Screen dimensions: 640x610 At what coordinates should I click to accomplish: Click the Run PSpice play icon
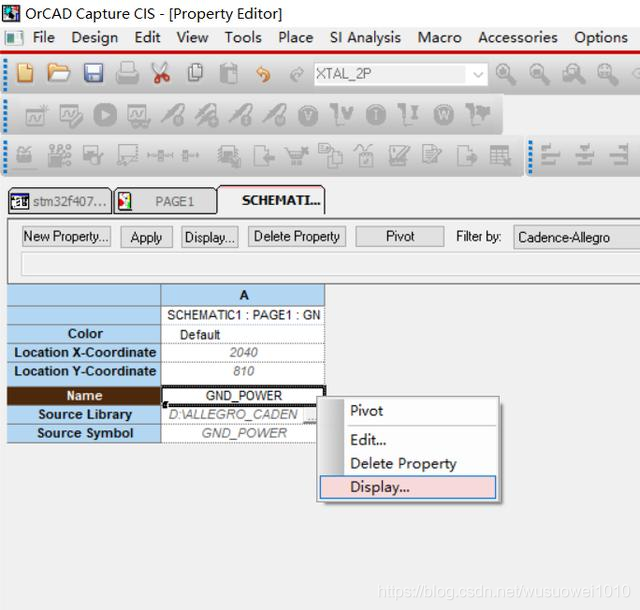[105, 115]
